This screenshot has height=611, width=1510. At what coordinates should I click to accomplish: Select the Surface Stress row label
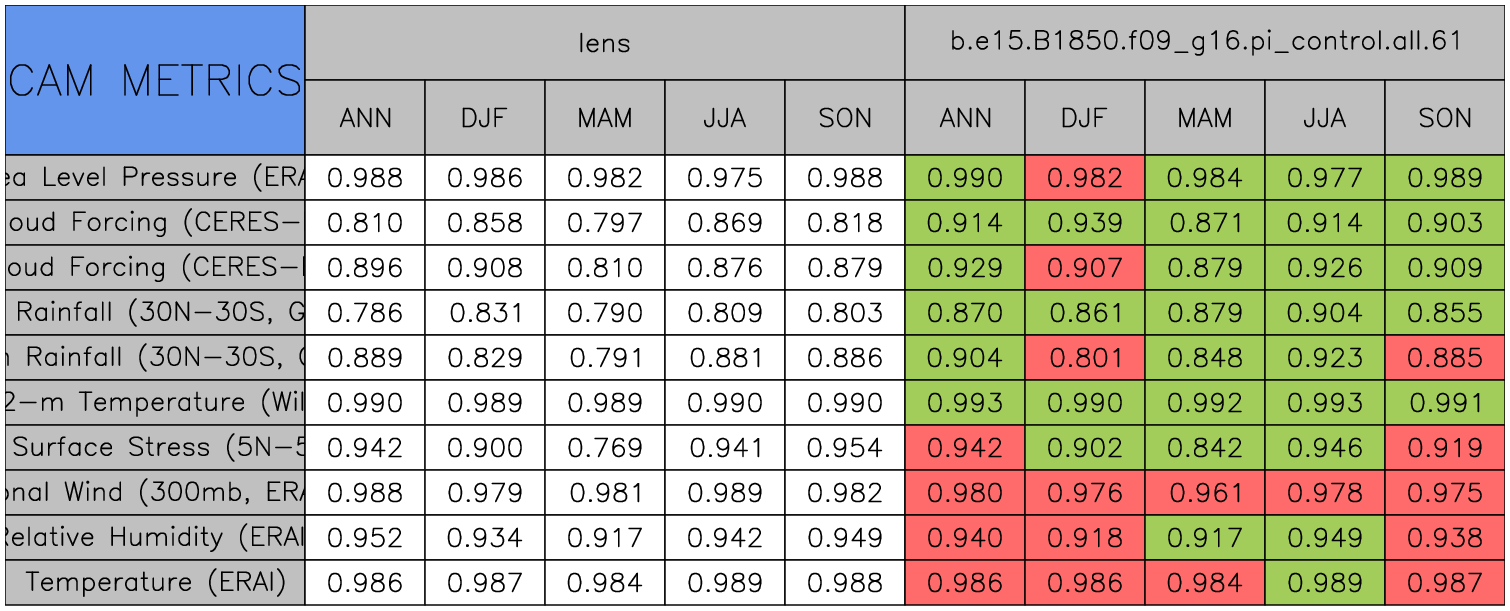(155, 448)
